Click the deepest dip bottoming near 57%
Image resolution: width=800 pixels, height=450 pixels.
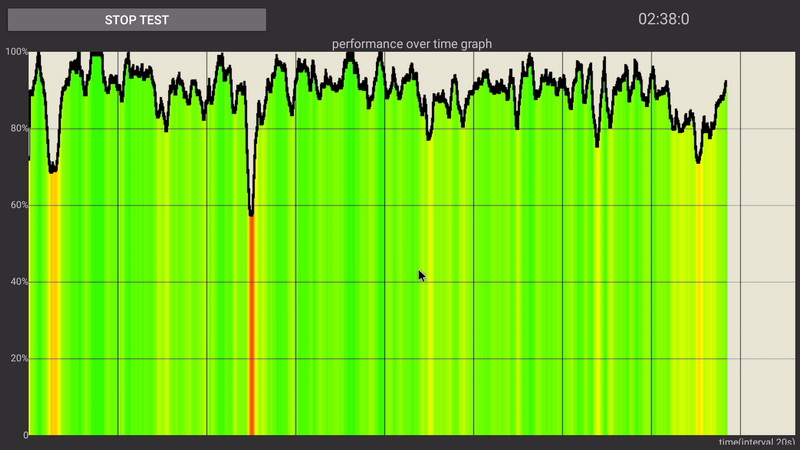click(251, 213)
